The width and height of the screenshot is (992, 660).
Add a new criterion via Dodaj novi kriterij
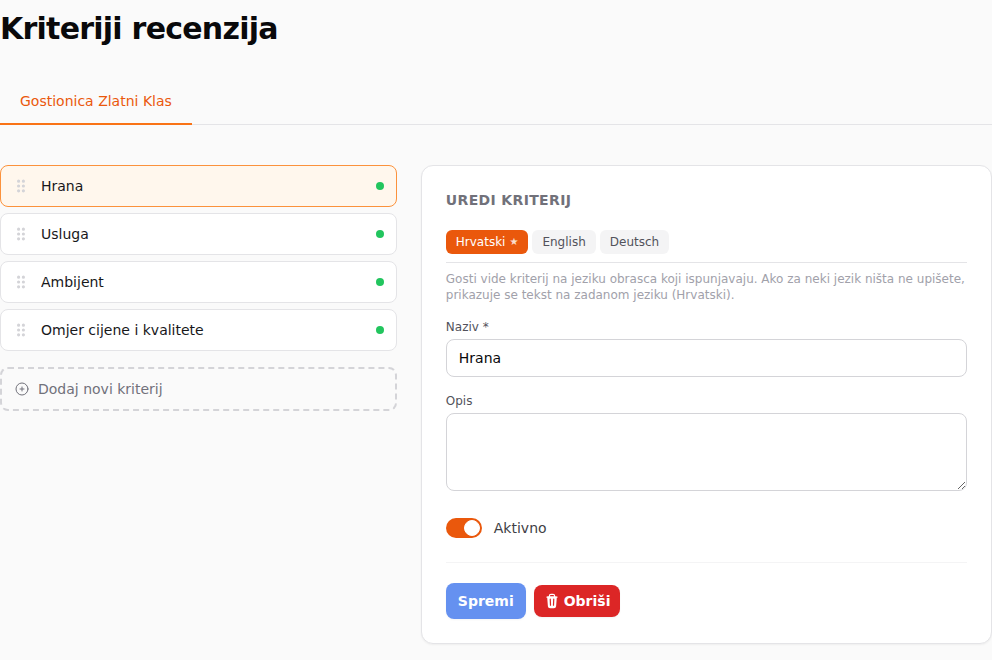199,389
